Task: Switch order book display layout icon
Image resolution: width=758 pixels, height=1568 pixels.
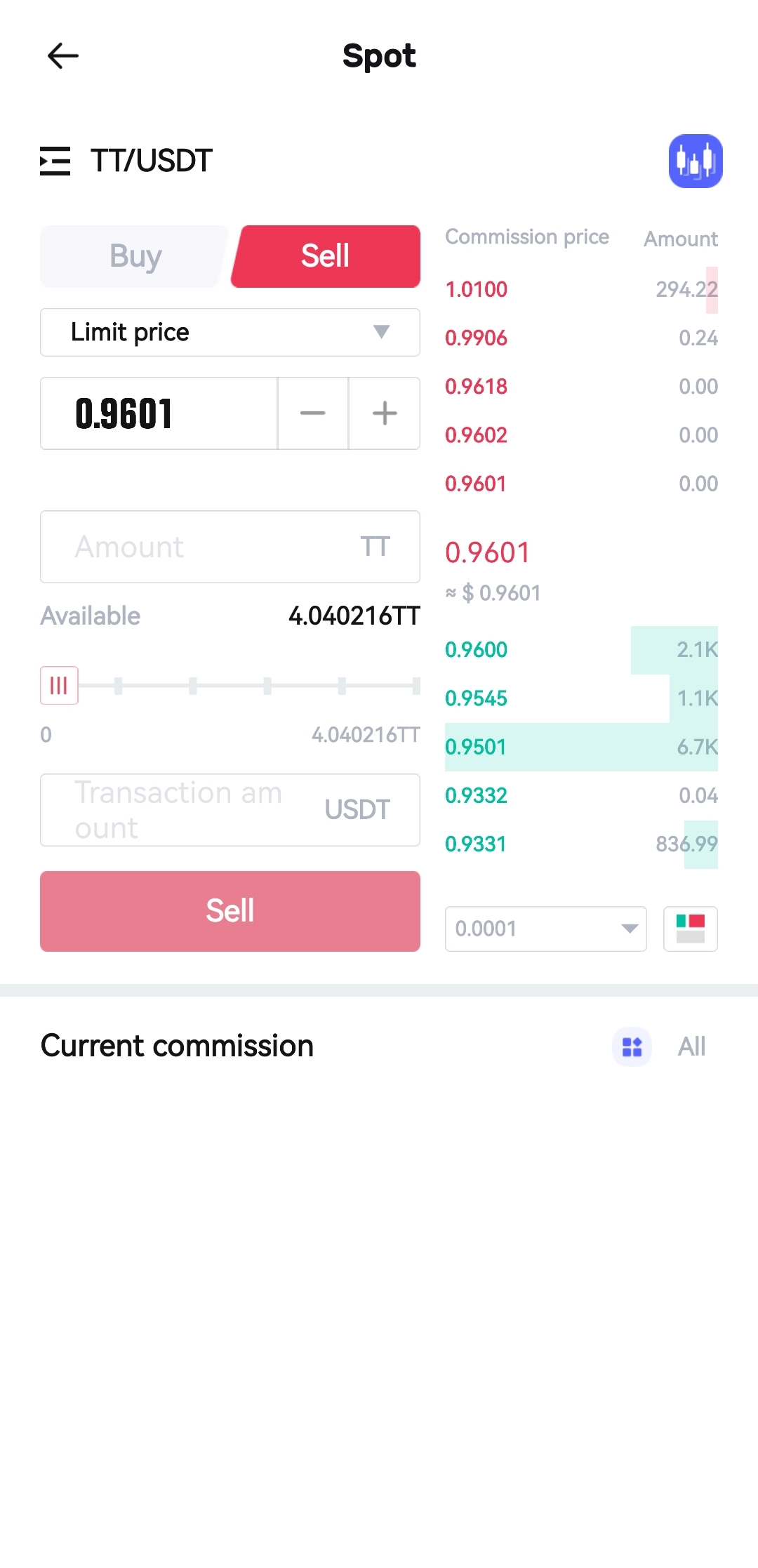Action: 690,929
